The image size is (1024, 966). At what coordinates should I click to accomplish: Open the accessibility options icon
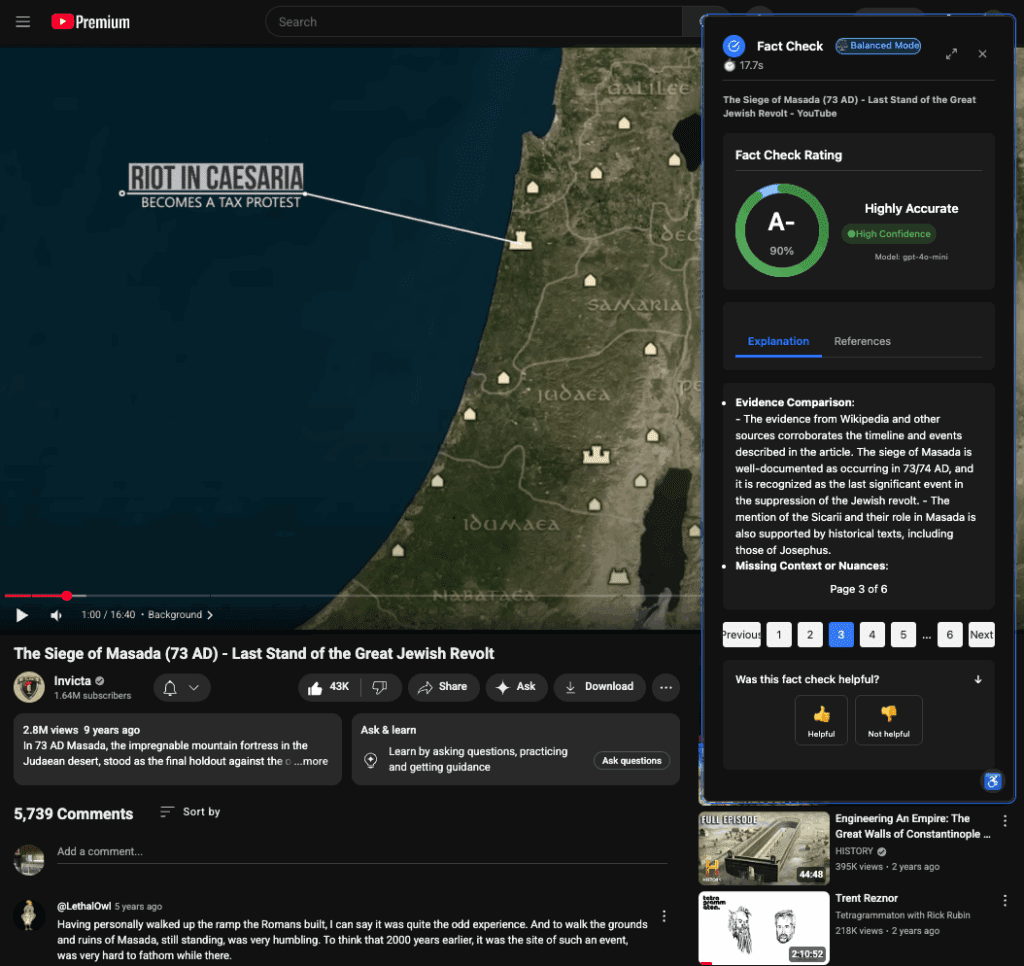[992, 782]
